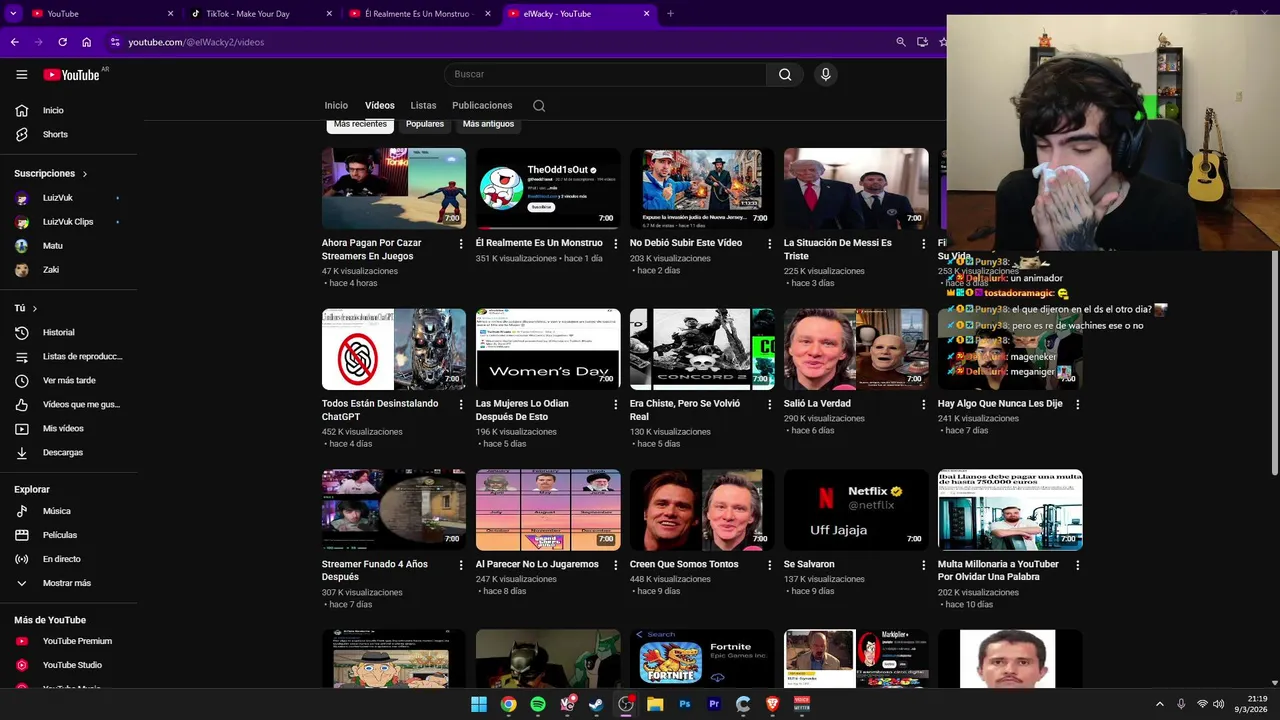Switch to Él Realmente Es Un Monstruo browser tab
The height and width of the screenshot is (720, 1280).
(x=420, y=14)
